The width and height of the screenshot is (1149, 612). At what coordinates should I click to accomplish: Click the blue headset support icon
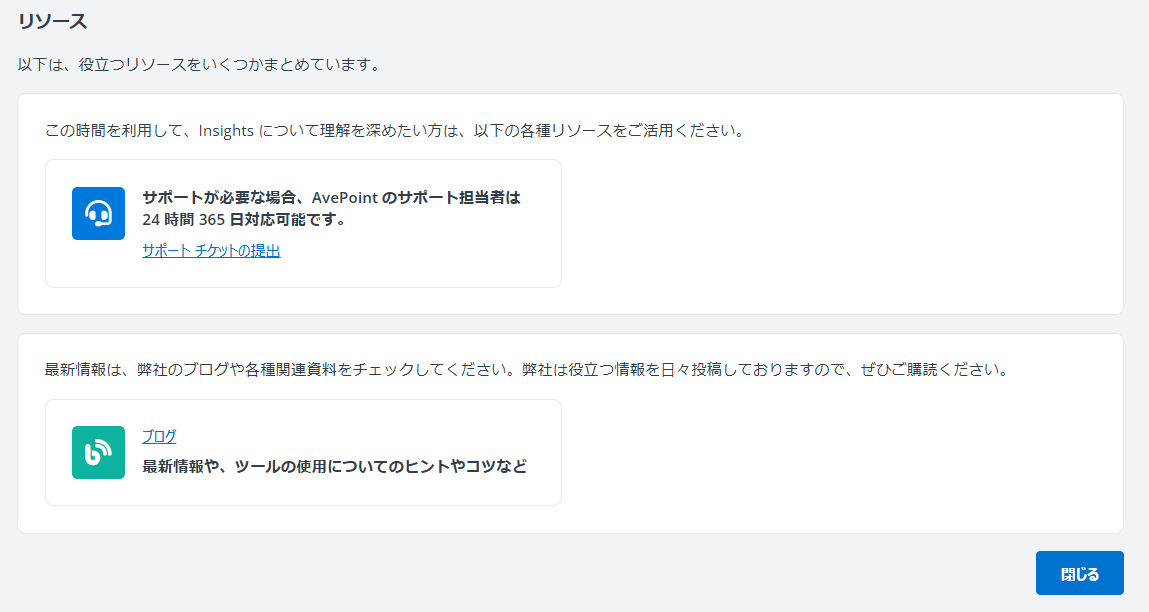pos(98,213)
